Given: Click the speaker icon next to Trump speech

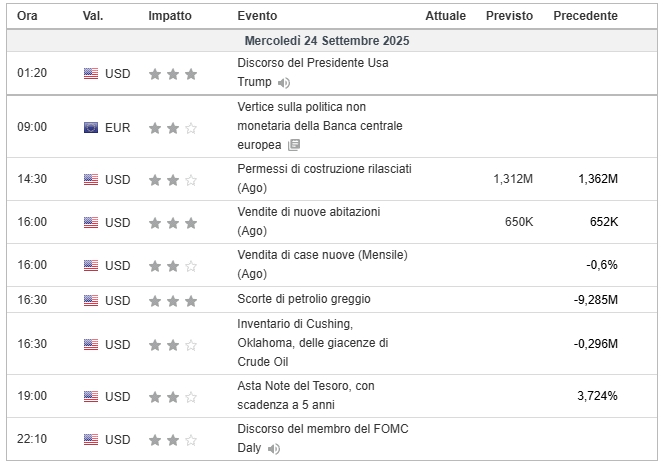Looking at the screenshot, I should pyautogui.click(x=284, y=83).
